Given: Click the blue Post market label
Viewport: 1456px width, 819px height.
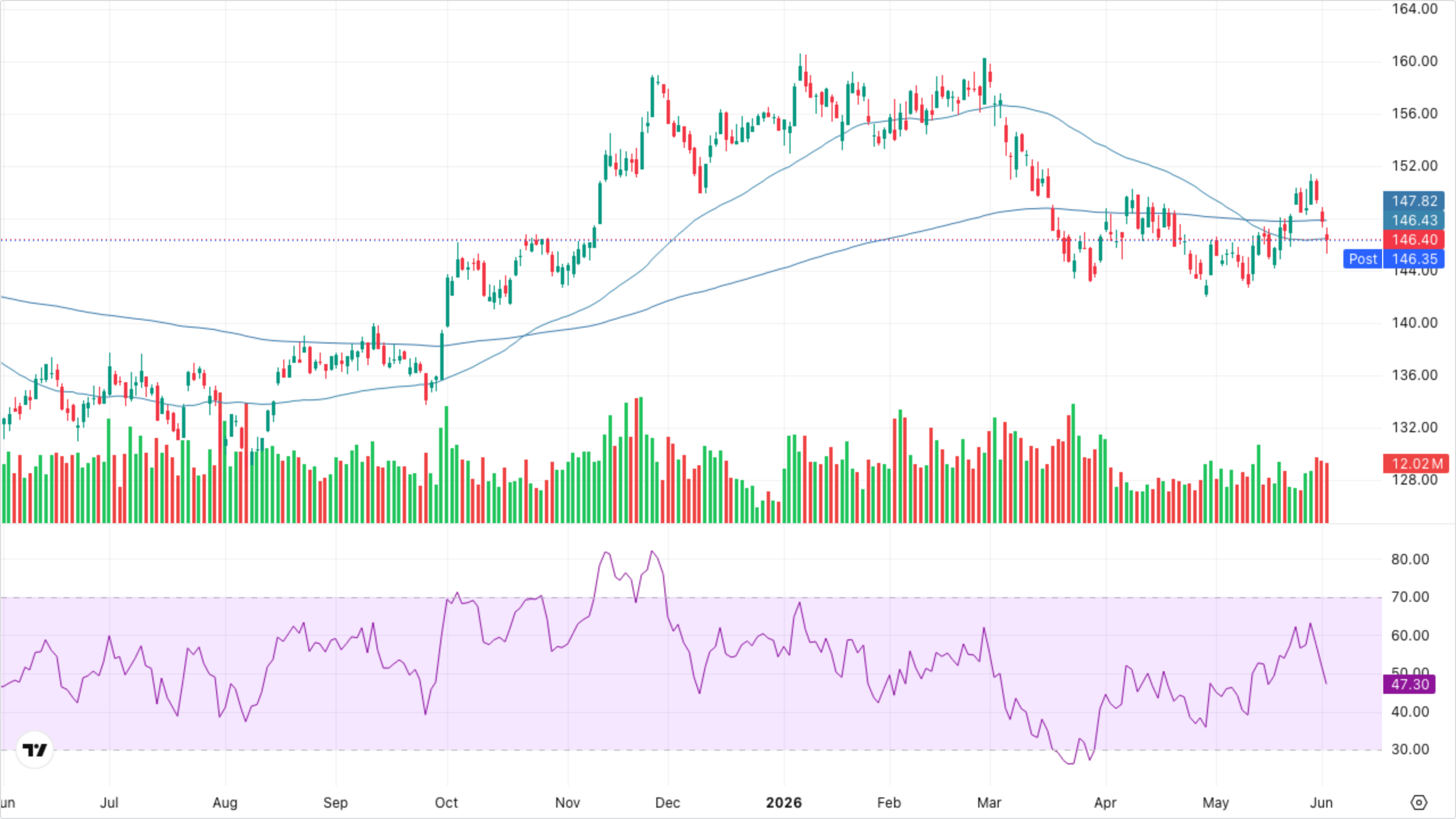Looking at the screenshot, I should 1363,259.
